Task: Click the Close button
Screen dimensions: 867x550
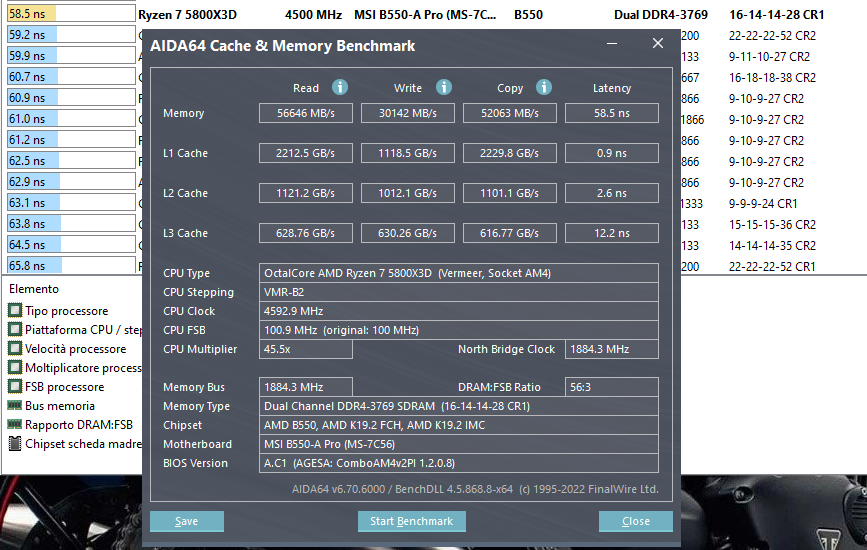Action: click(x=636, y=521)
